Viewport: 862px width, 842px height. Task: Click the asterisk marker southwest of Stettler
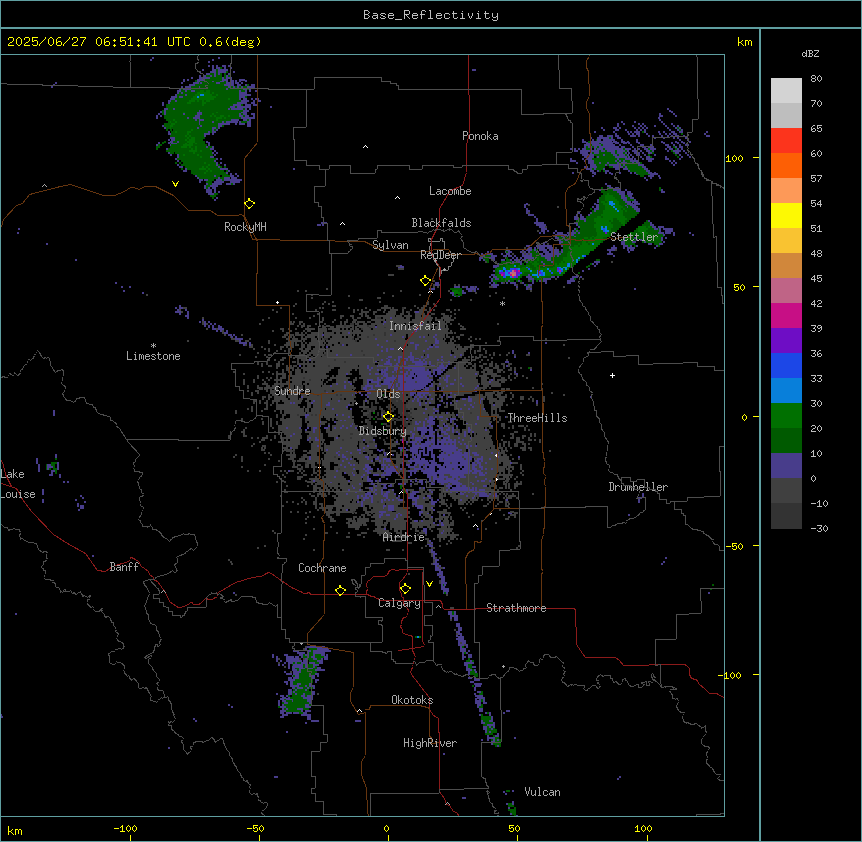(x=502, y=303)
